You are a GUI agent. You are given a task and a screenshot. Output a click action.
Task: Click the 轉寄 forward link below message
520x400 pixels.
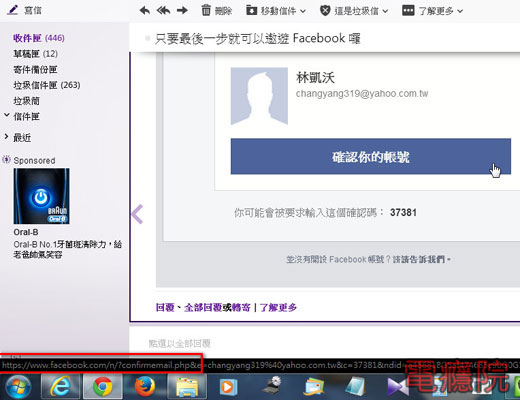(x=241, y=307)
